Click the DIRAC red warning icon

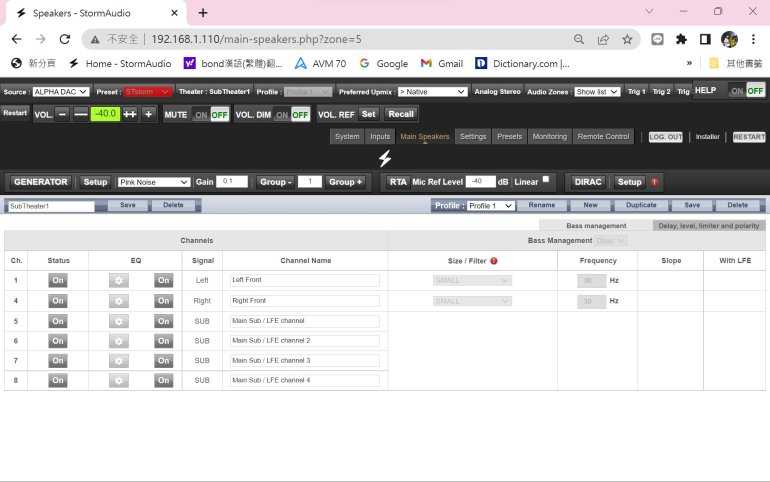click(x=655, y=182)
